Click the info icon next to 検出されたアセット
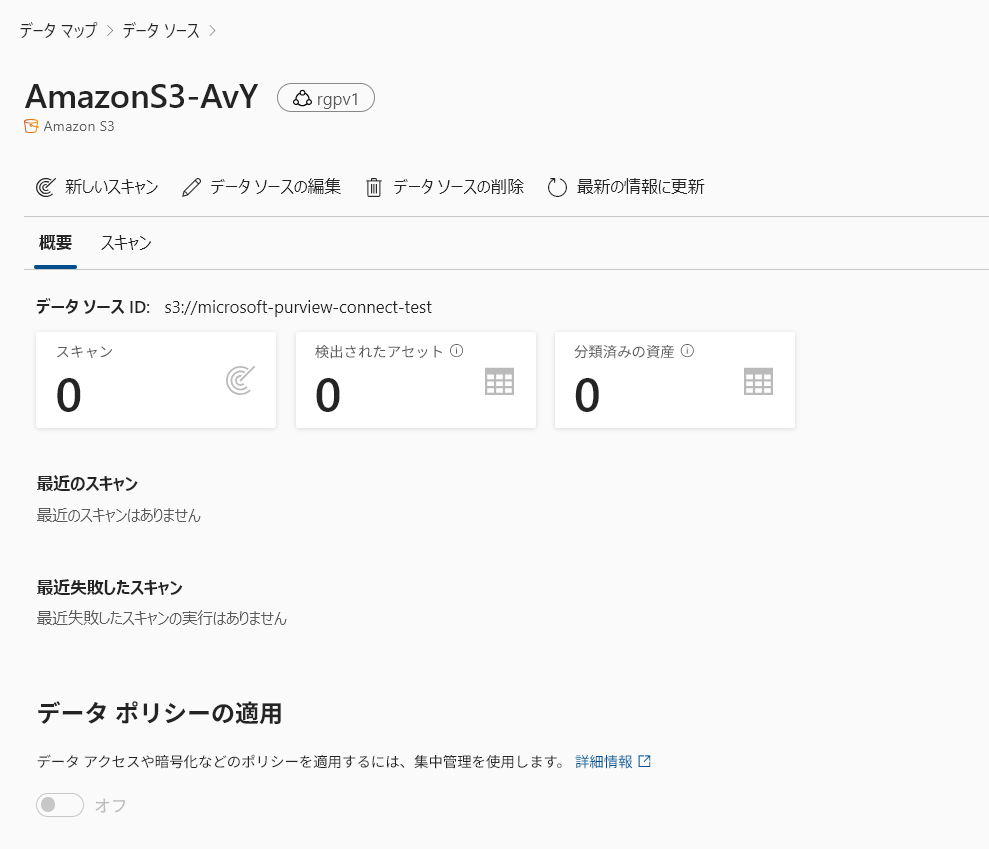The width and height of the screenshot is (989, 849). coord(455,350)
